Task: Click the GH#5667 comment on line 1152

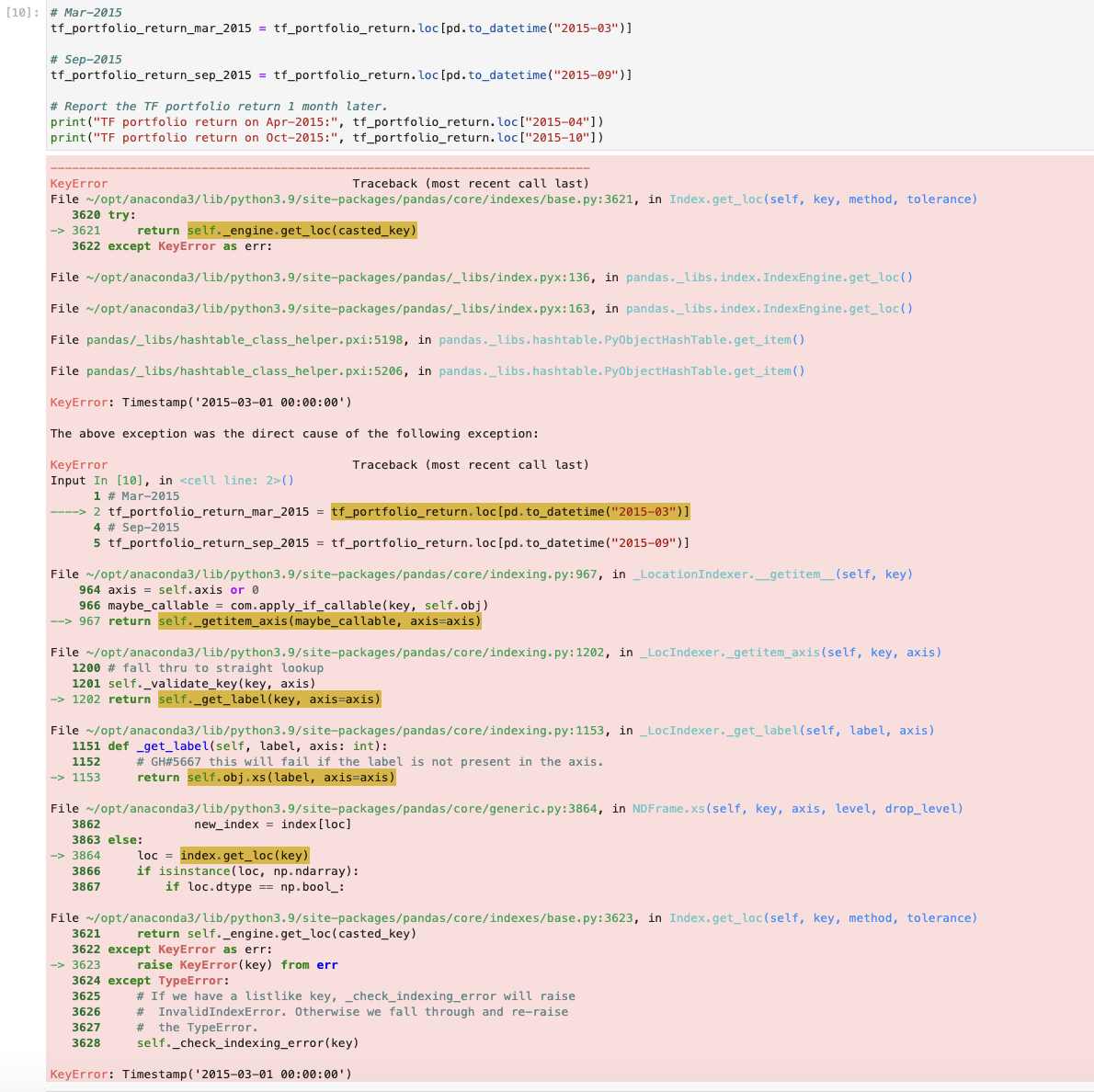Action: point(370,761)
